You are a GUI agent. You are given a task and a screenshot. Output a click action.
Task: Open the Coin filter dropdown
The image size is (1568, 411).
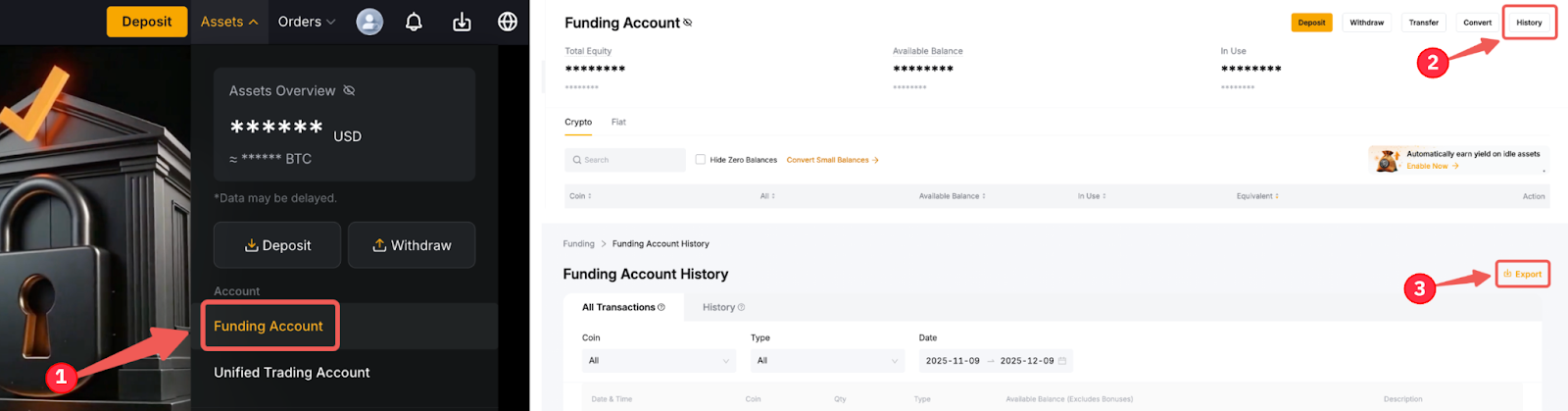(x=658, y=361)
